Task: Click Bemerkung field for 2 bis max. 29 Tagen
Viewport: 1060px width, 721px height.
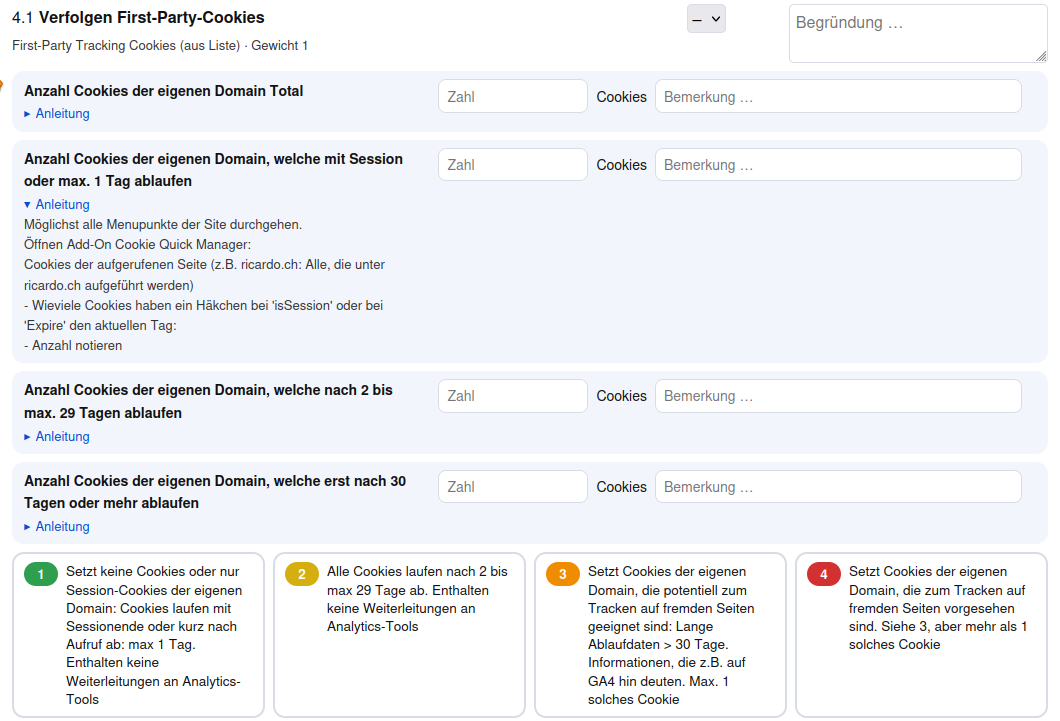Action: coord(838,396)
